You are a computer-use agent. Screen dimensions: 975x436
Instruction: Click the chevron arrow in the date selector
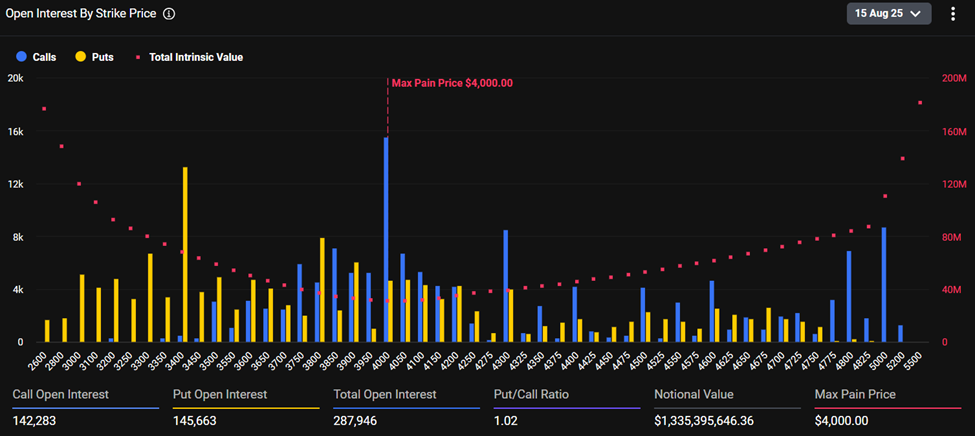(x=916, y=14)
